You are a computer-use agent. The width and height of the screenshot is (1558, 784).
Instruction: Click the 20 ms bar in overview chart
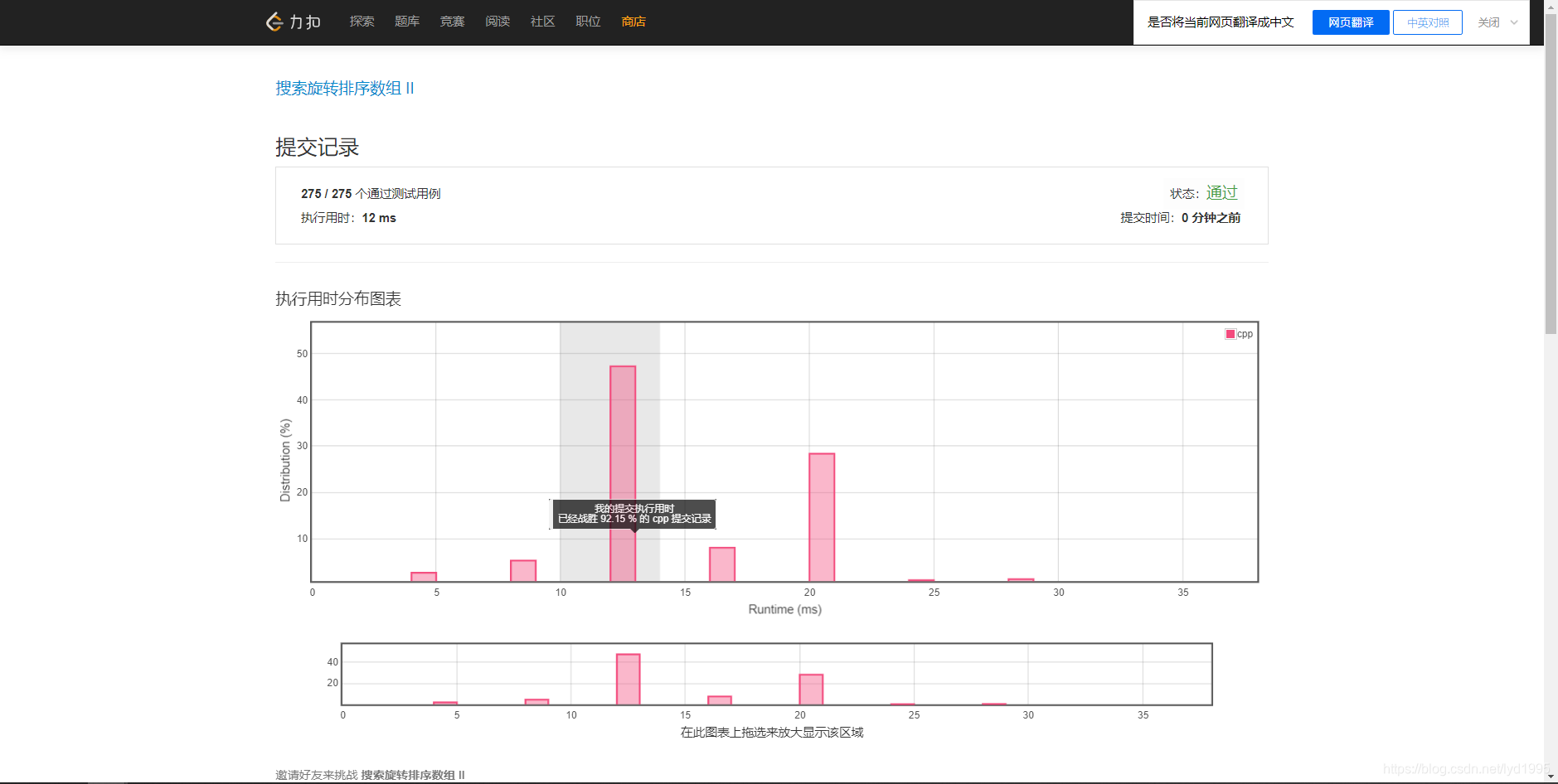pyautogui.click(x=811, y=690)
